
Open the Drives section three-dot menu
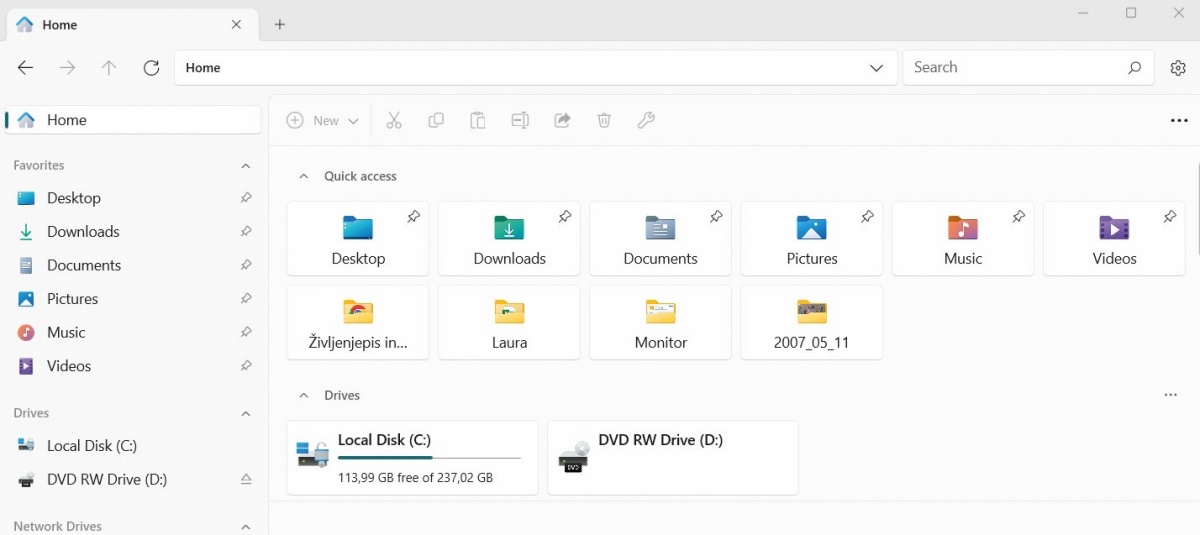[1171, 395]
